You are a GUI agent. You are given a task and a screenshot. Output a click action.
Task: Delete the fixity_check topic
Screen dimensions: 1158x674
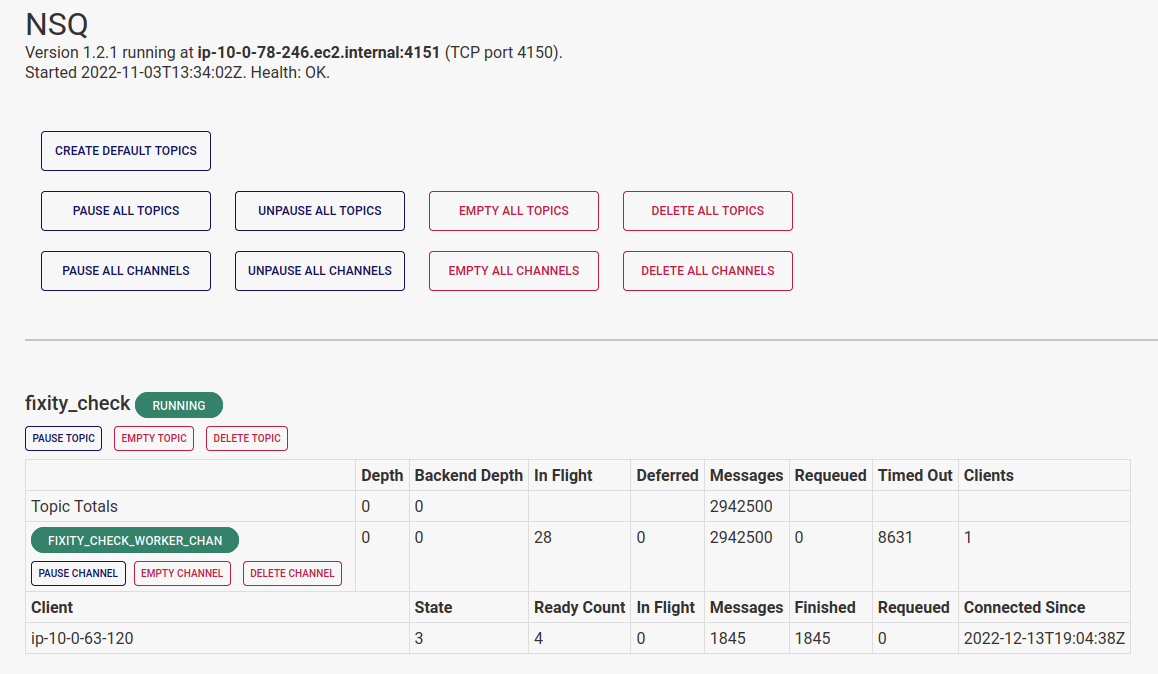click(x=247, y=439)
